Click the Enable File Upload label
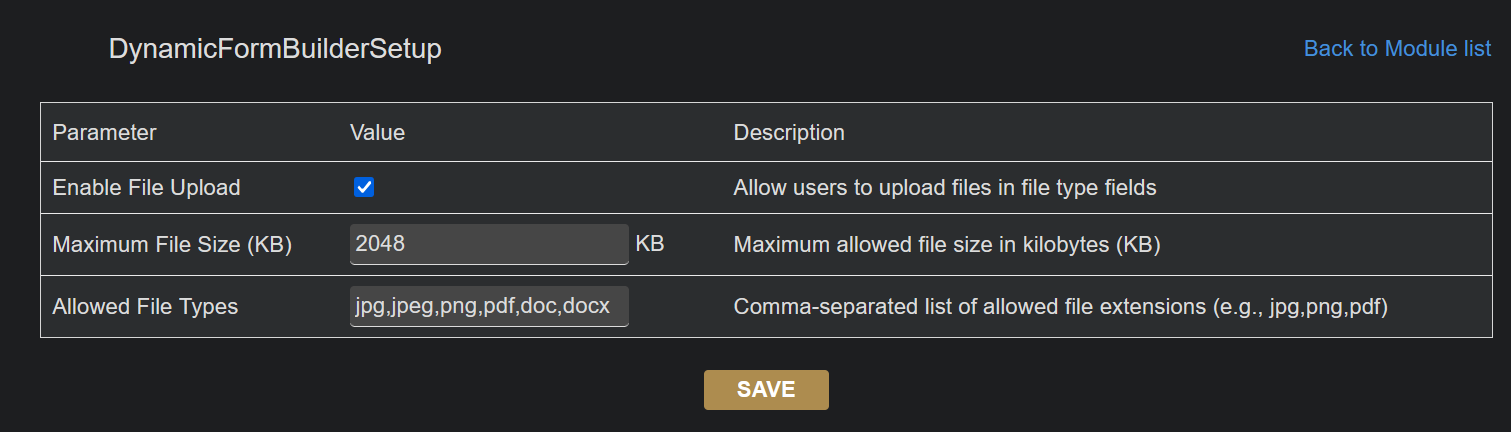Viewport: 1511px width, 432px height. click(146, 188)
